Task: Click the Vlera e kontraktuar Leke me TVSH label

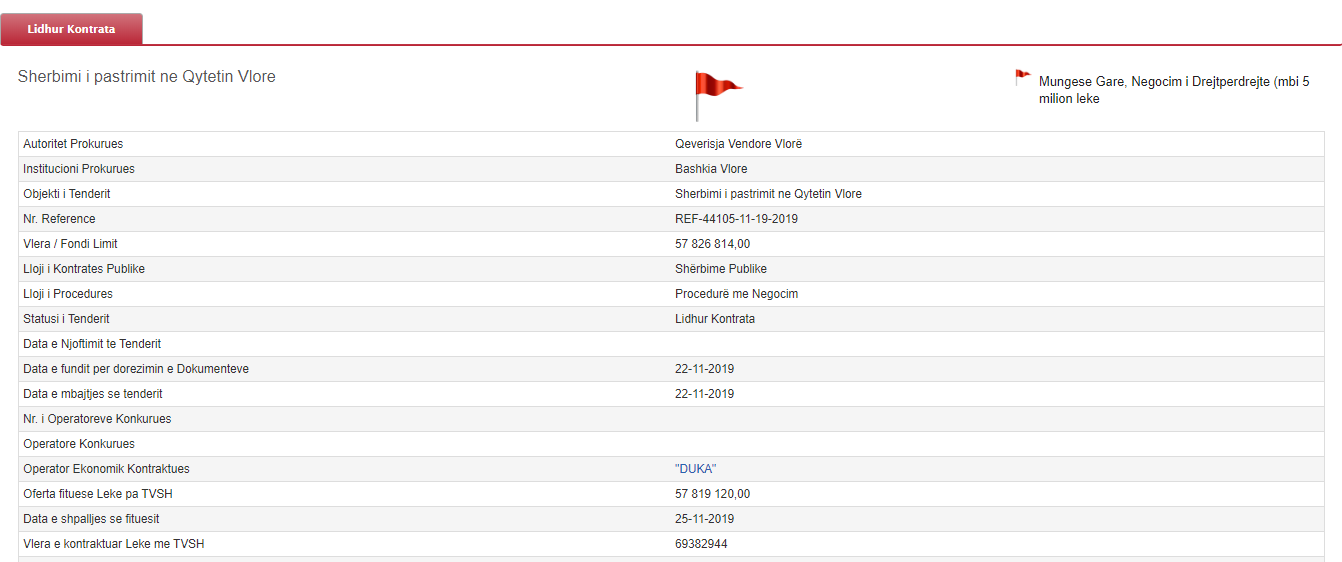Action: pos(114,544)
